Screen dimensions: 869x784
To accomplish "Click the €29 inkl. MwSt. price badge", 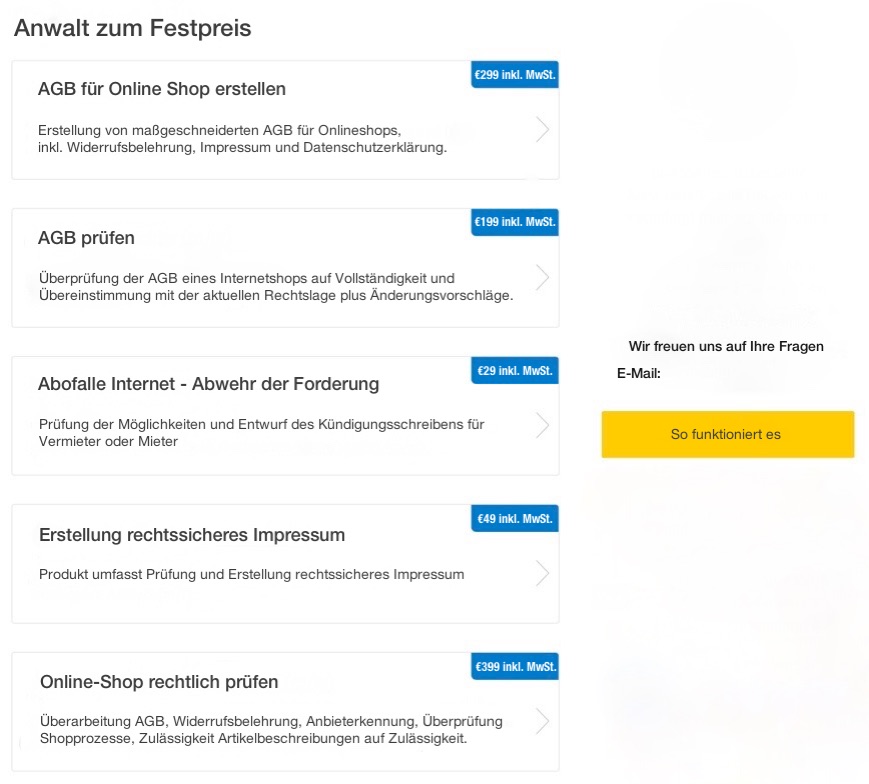I will tap(514, 371).
